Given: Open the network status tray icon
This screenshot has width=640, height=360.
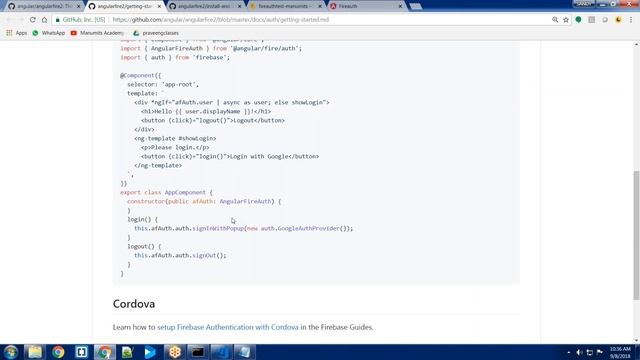Looking at the screenshot, I should click(589, 352).
